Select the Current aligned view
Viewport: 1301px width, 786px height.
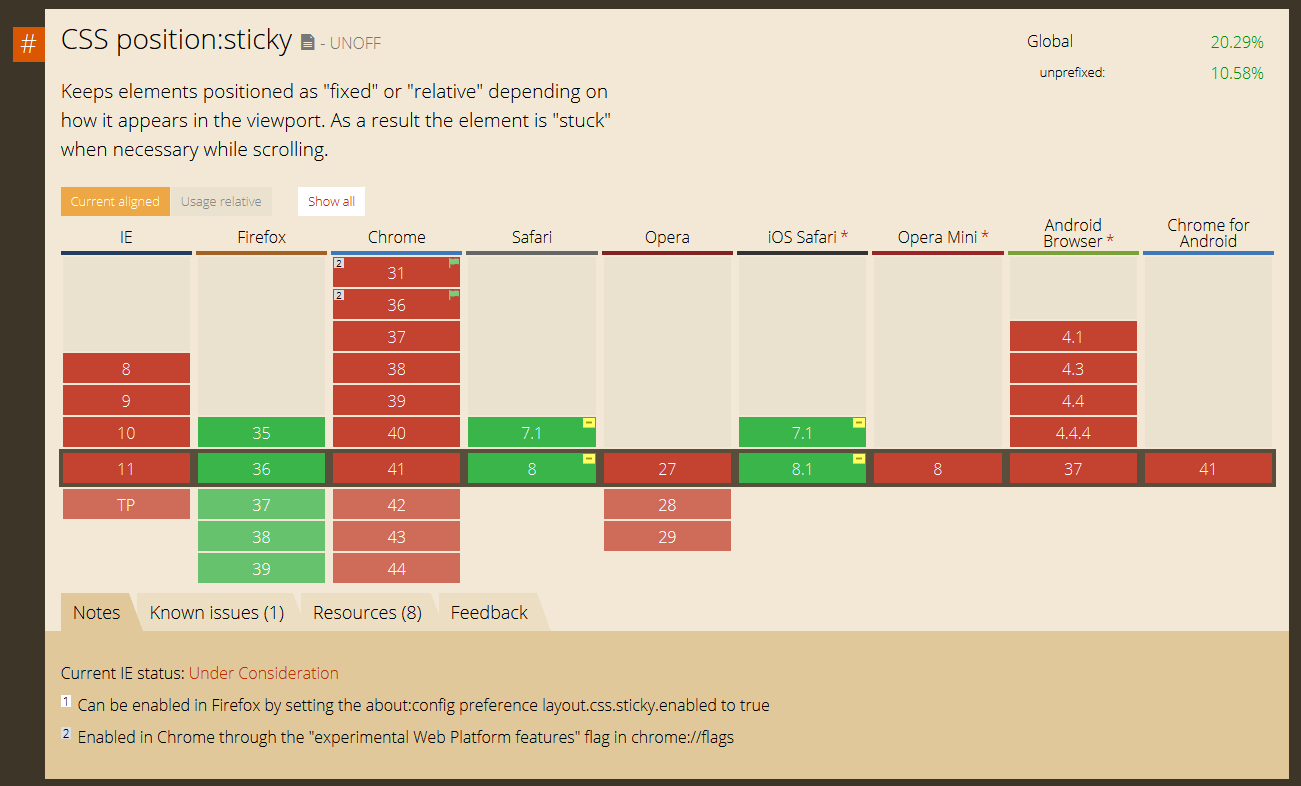pyautogui.click(x=115, y=201)
